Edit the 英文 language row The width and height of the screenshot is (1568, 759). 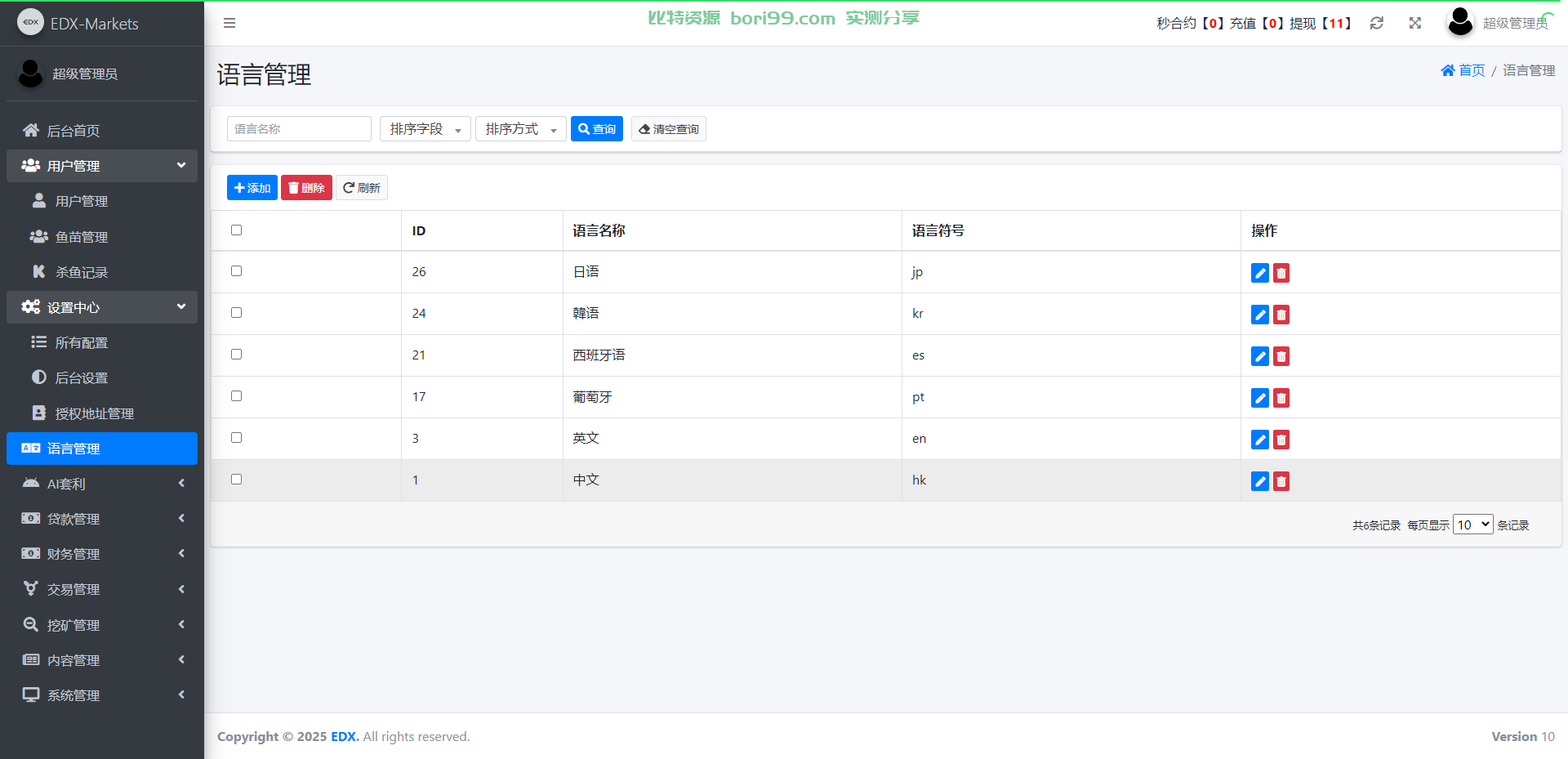[x=1260, y=440]
